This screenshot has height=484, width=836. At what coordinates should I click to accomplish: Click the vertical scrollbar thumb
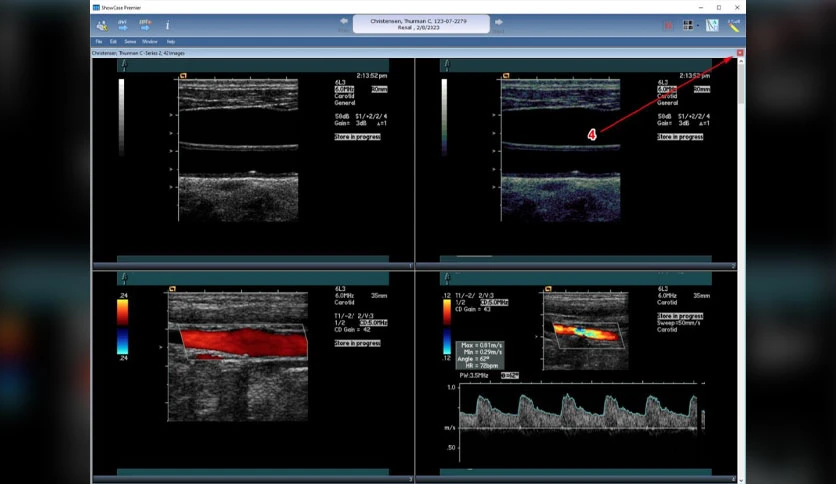[x=741, y=84]
